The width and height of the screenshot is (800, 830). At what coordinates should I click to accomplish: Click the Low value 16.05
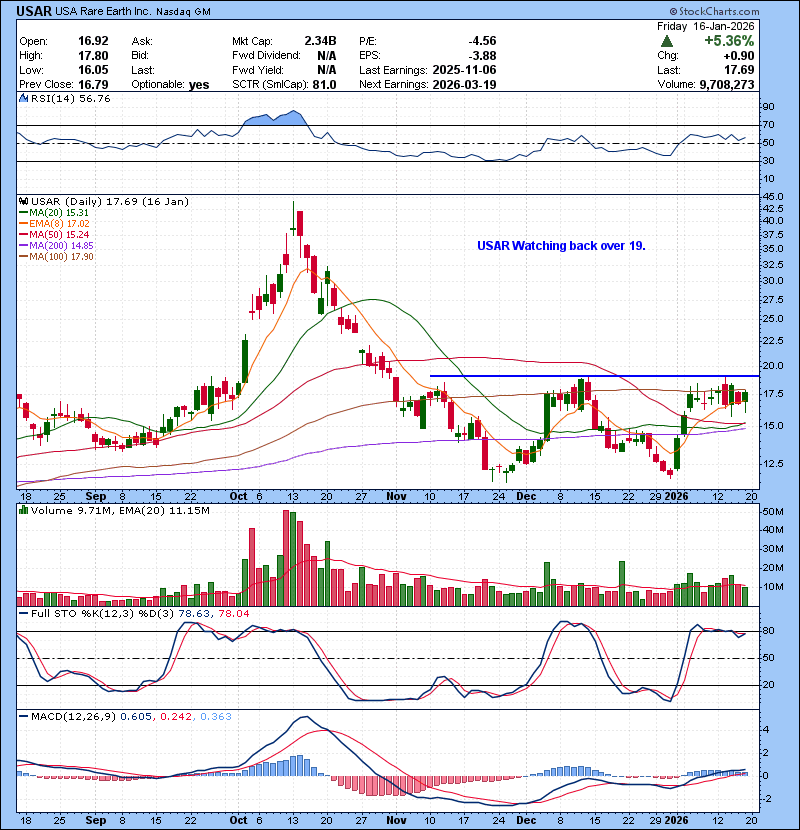click(x=93, y=70)
